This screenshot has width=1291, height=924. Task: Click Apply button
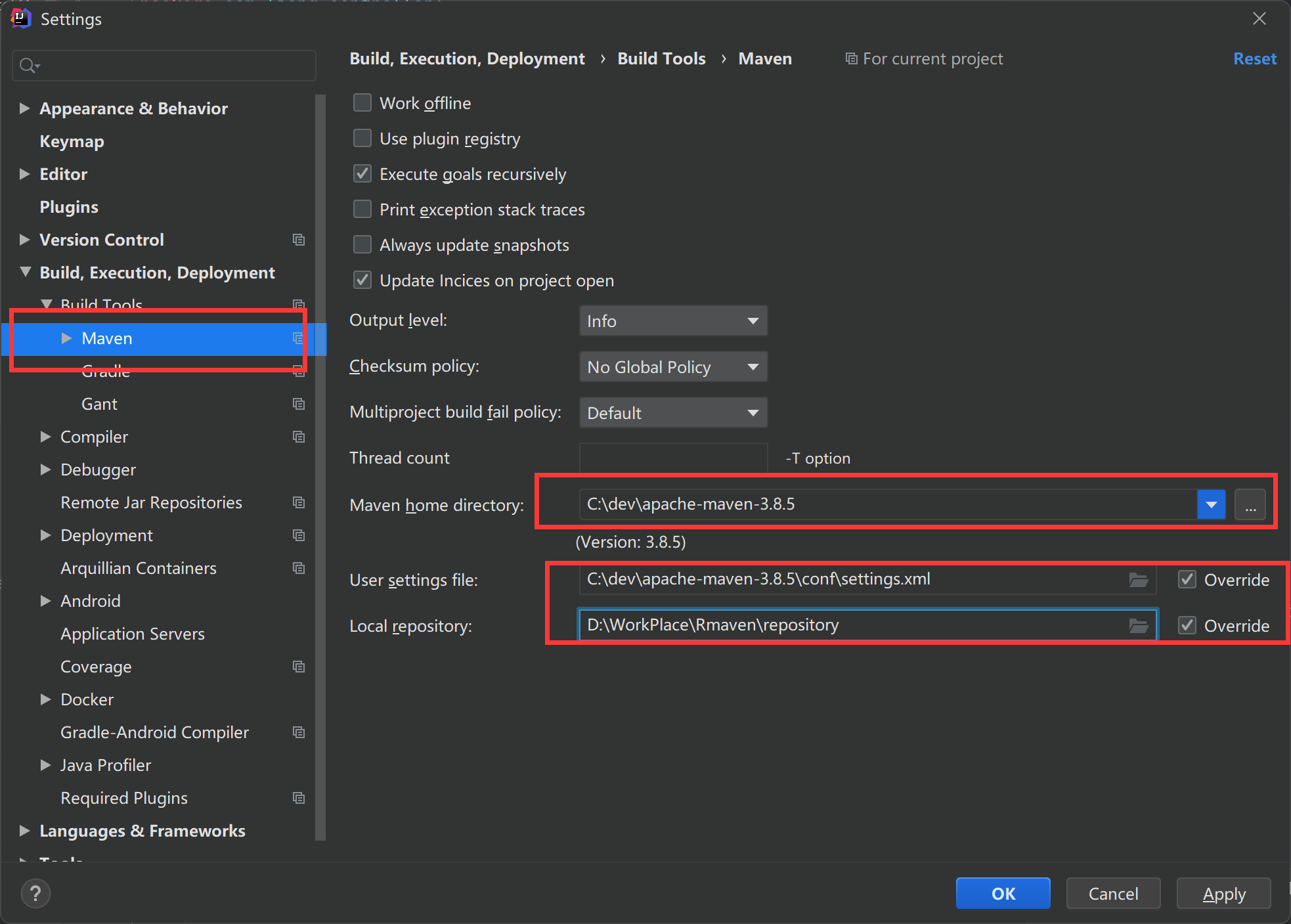click(x=1223, y=893)
